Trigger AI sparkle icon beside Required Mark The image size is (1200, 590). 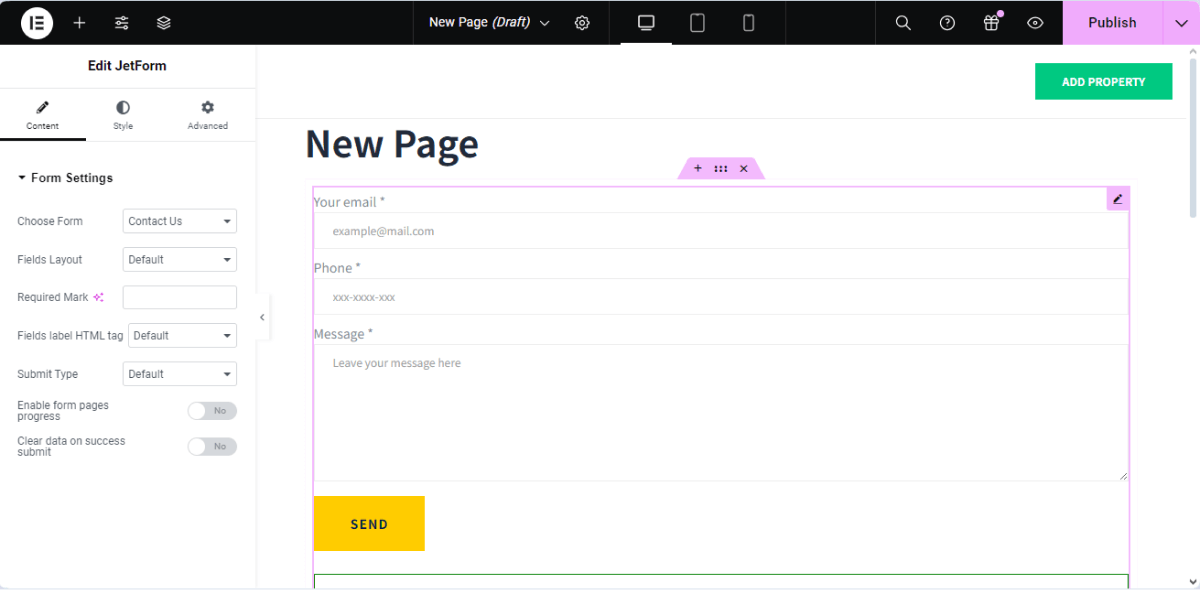point(99,296)
